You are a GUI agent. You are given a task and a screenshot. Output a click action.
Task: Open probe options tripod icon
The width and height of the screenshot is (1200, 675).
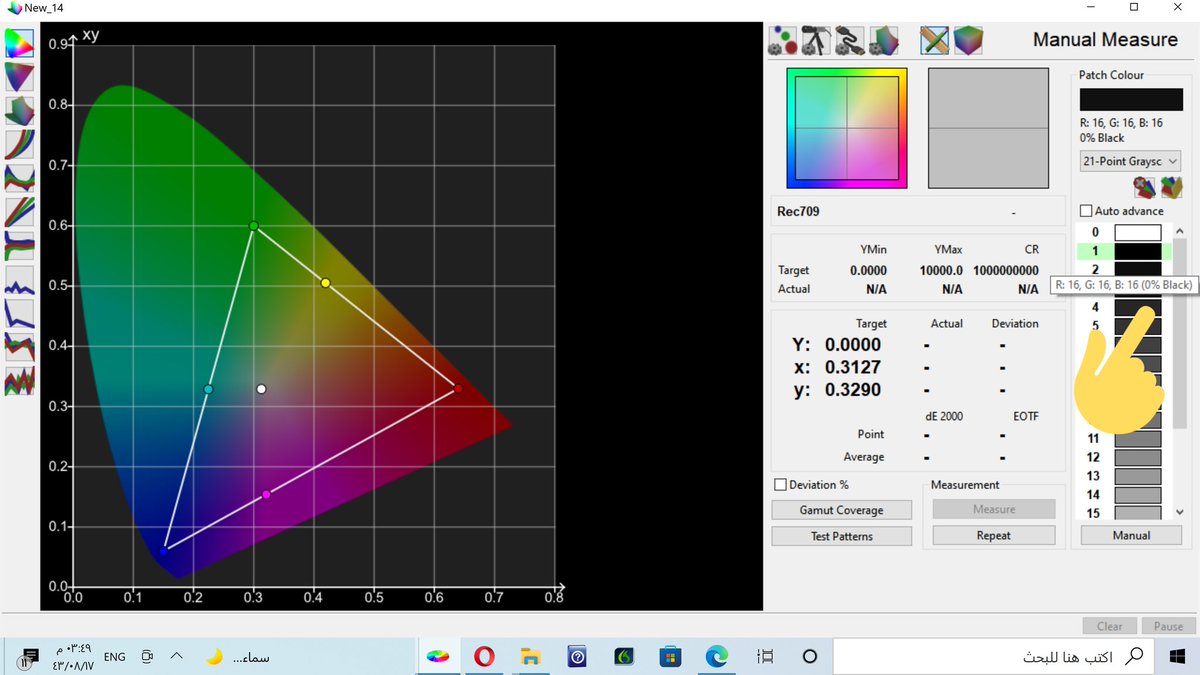click(816, 41)
